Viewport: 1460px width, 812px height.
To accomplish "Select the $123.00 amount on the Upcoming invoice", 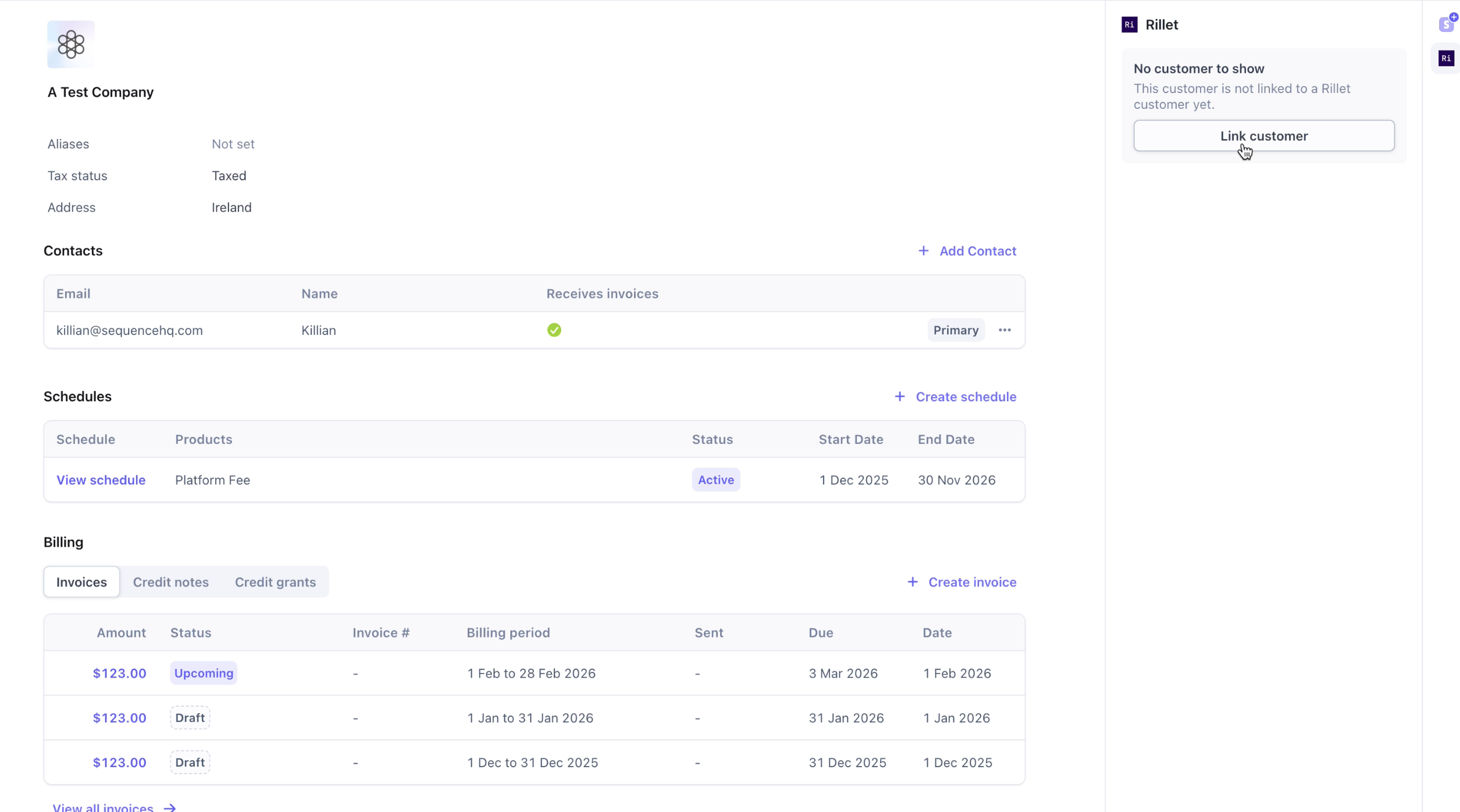I will (119, 673).
